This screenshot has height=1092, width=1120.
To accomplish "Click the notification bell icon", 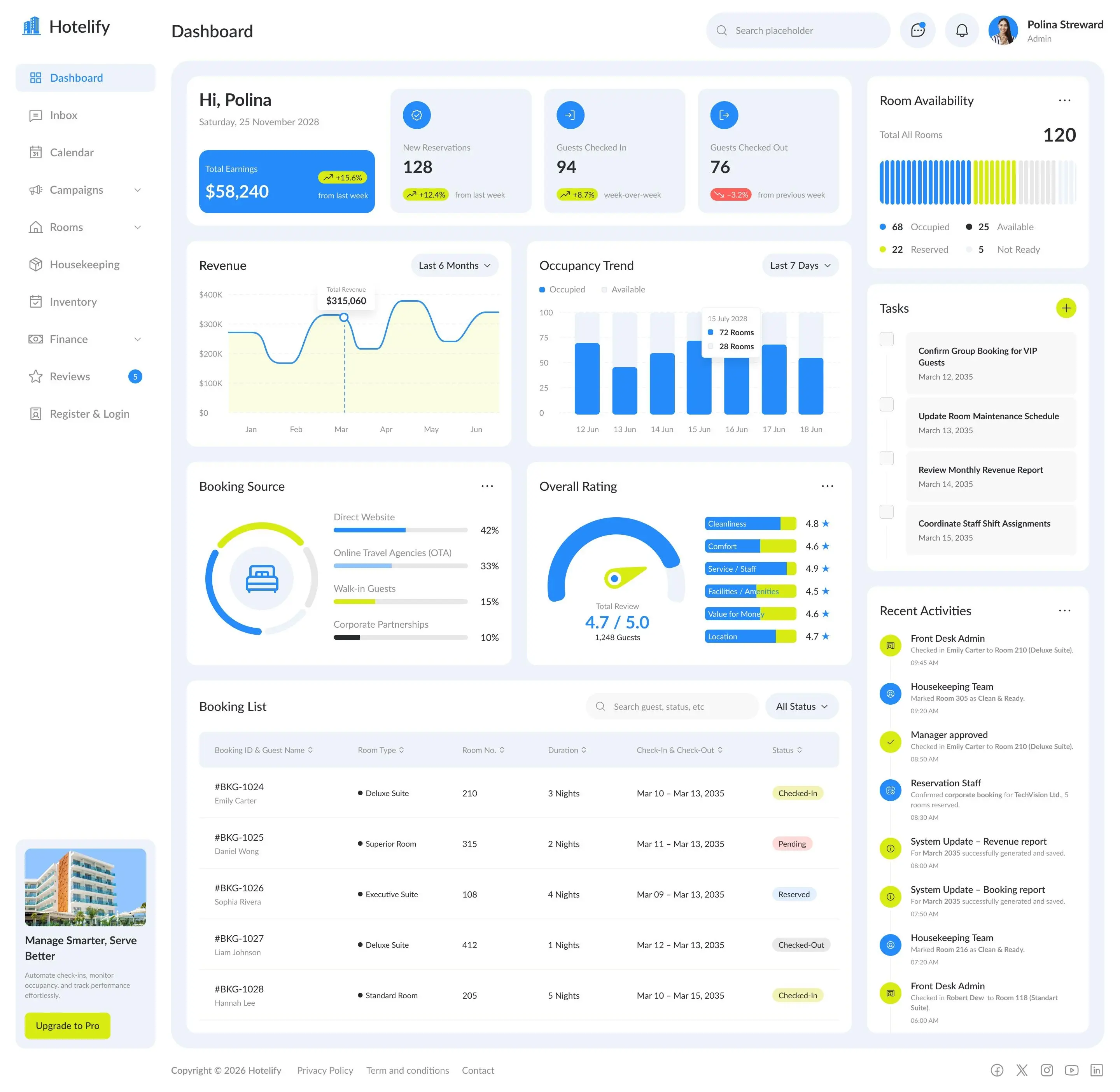I will coord(962,30).
